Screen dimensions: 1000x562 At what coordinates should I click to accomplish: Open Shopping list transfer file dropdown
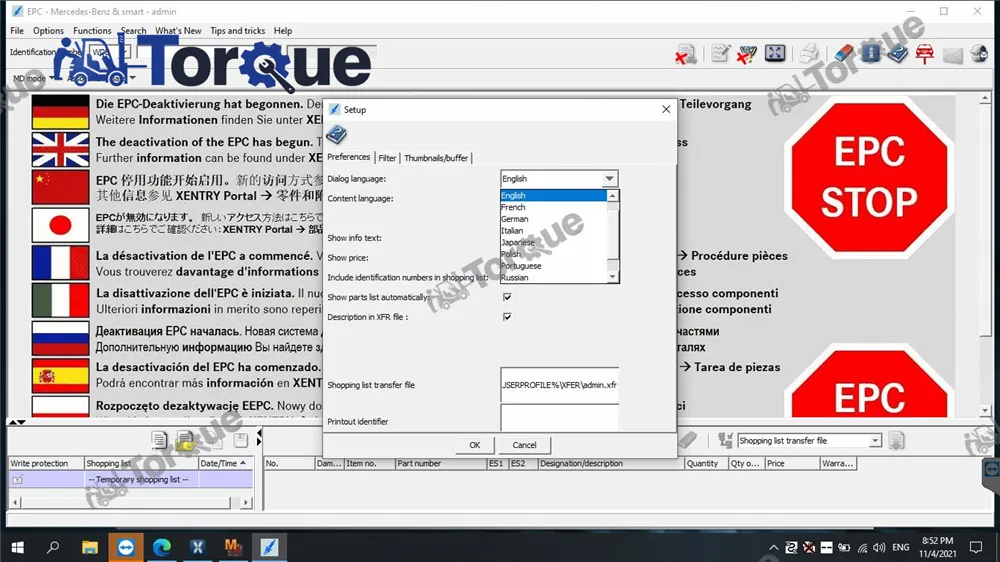[x=875, y=441]
